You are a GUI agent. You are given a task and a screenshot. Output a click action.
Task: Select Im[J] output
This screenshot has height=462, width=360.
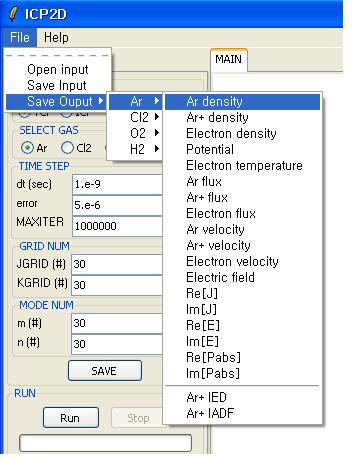[x=243, y=309]
